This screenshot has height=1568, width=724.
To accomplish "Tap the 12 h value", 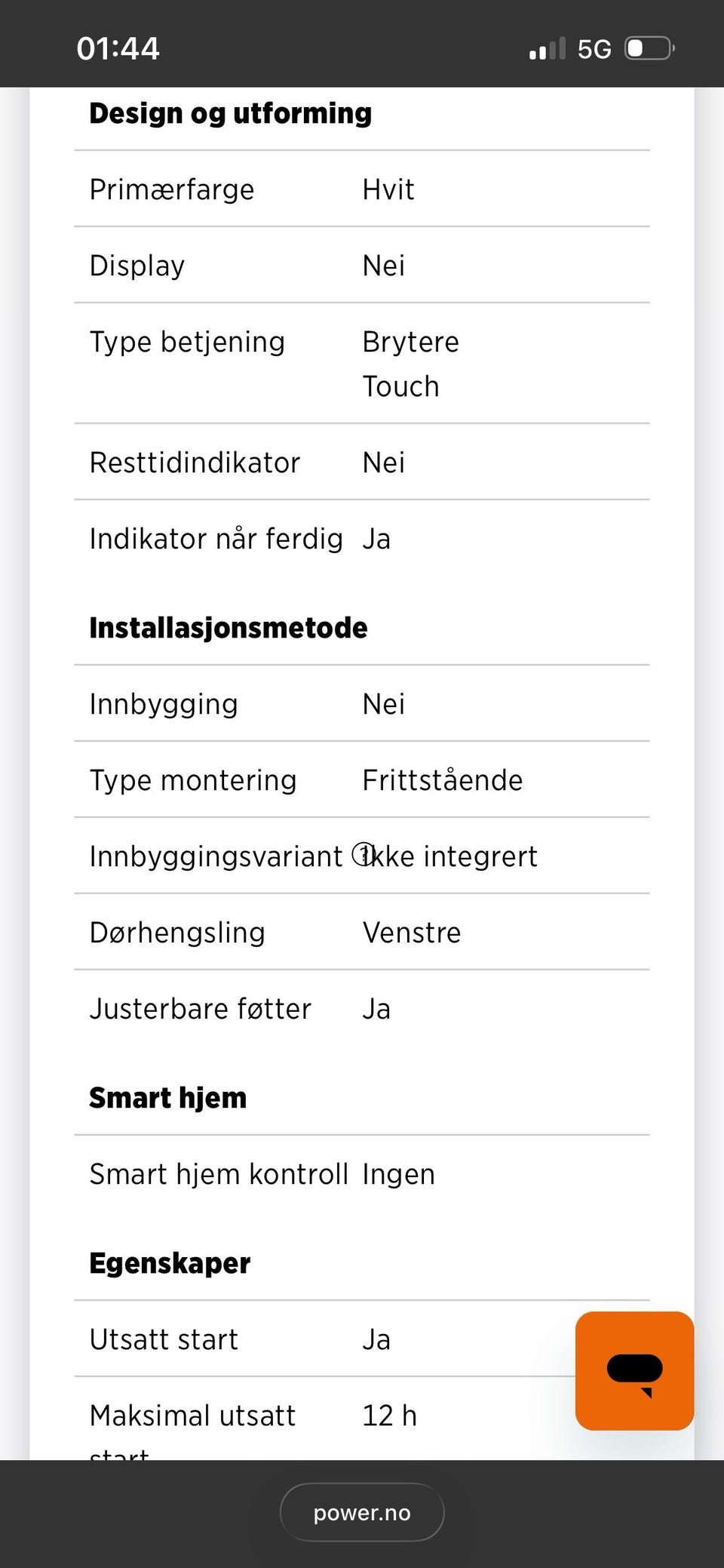I will coord(390,1416).
